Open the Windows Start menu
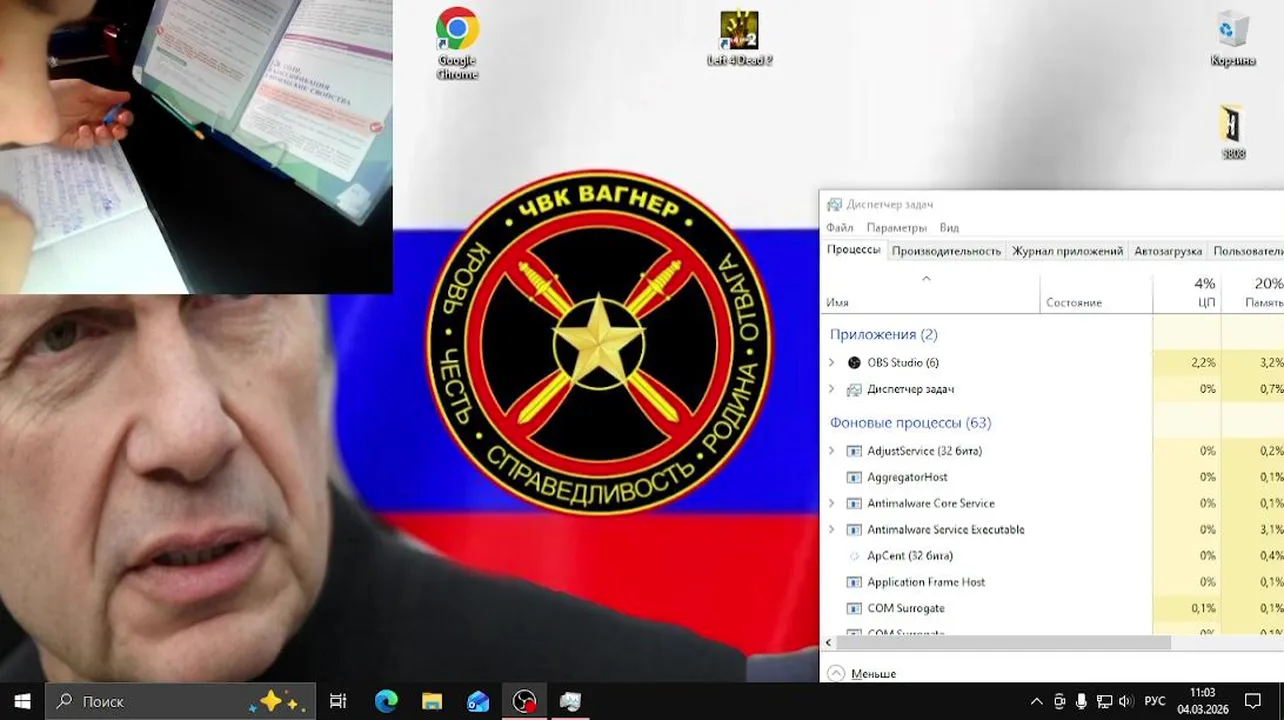The height and width of the screenshot is (720, 1284). [x=22, y=701]
